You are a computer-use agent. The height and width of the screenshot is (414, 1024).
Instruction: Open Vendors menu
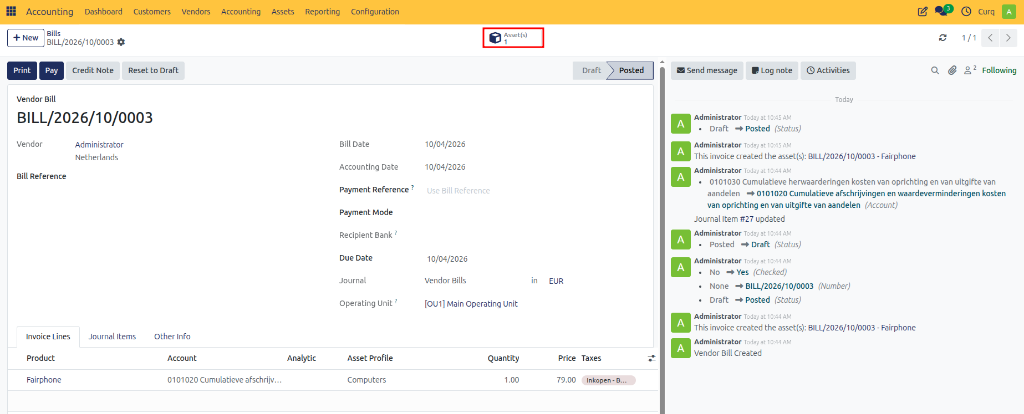(196, 12)
